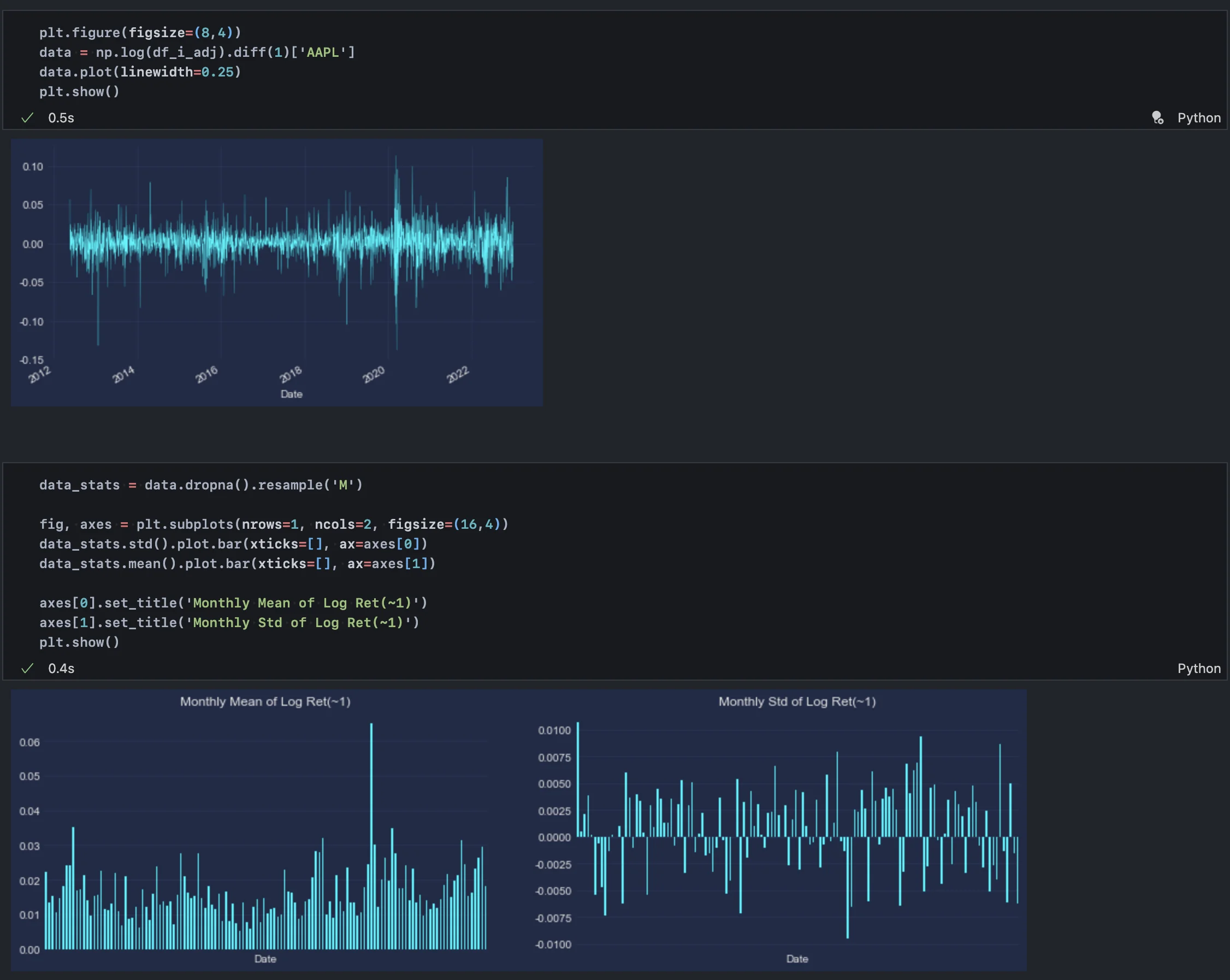Click the np.log(df_i_adj).diff line of code
The height and width of the screenshot is (980, 1230).
click(x=197, y=52)
